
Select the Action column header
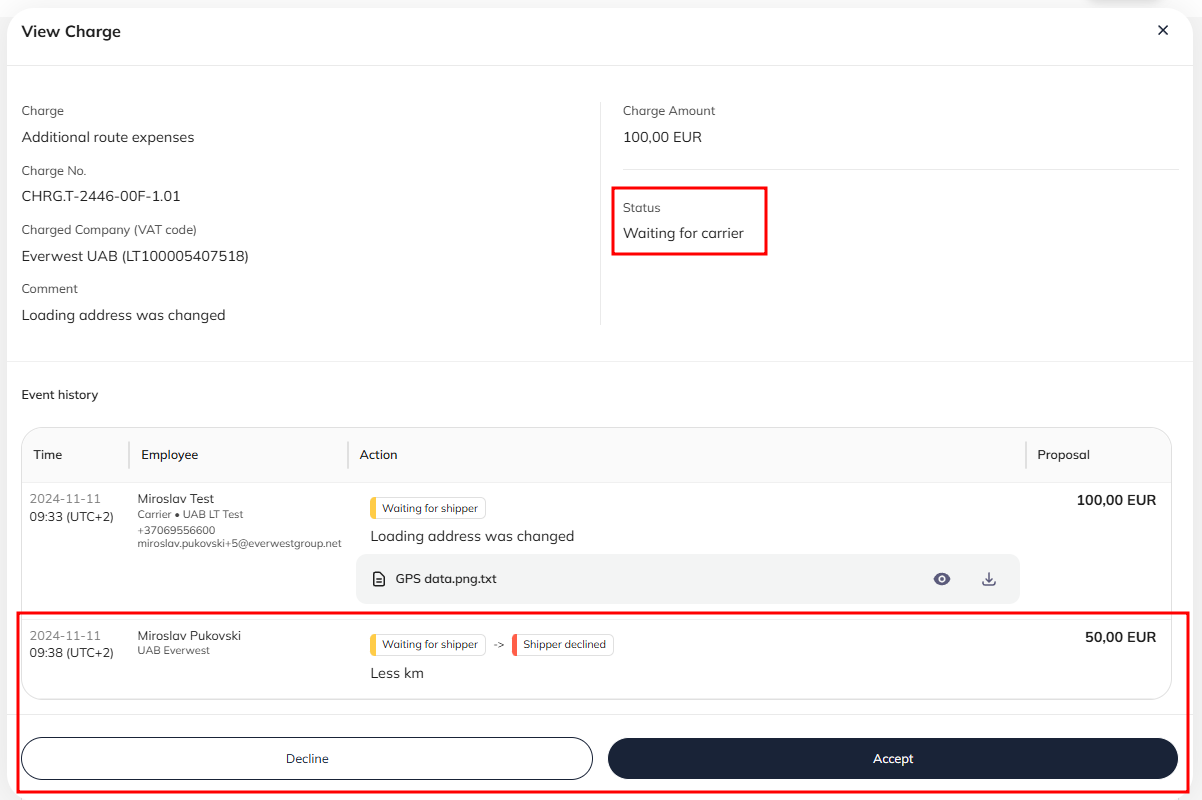379,454
